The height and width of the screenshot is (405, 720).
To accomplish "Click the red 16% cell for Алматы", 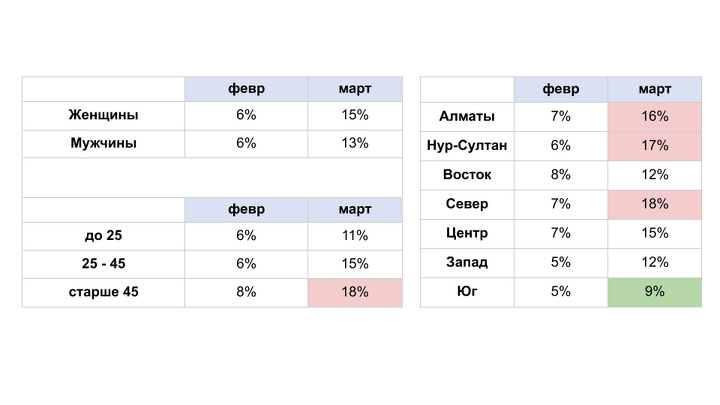I will pyautogui.click(x=655, y=117).
